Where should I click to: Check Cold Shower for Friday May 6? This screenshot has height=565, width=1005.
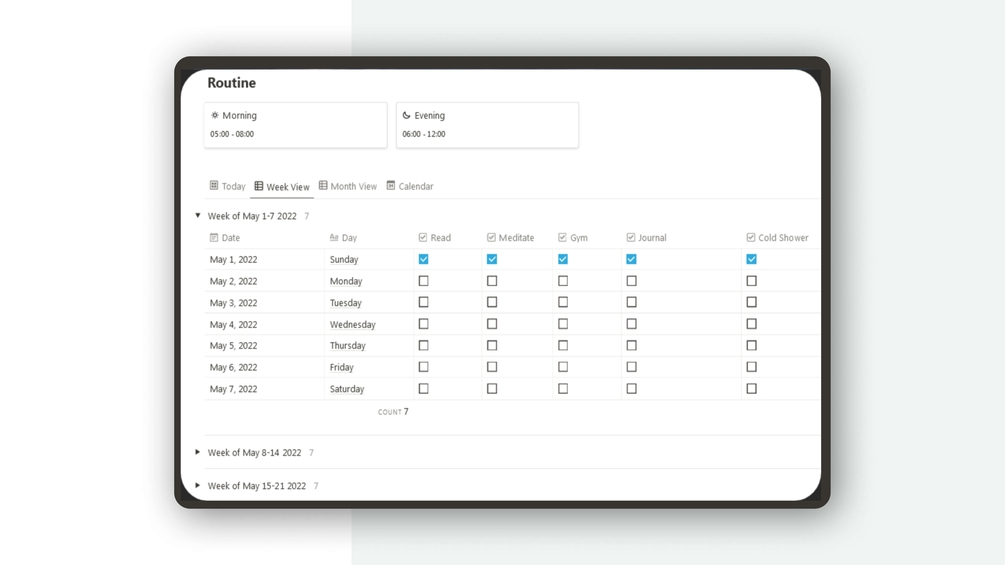(x=751, y=367)
